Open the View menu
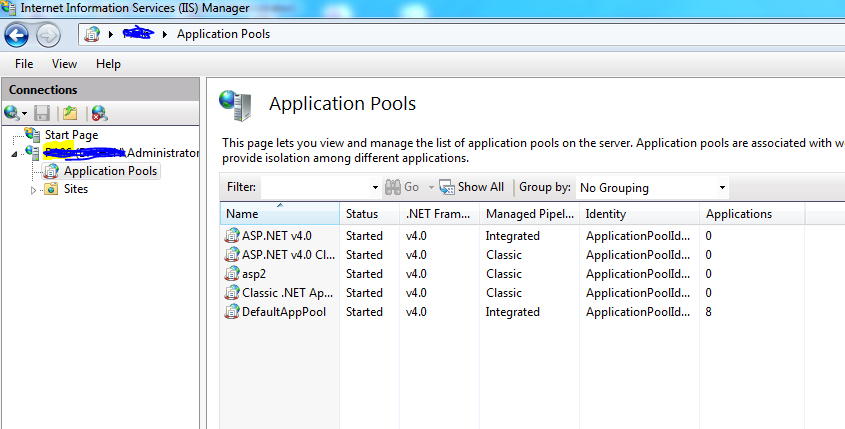The width and height of the screenshot is (845, 429). click(64, 64)
